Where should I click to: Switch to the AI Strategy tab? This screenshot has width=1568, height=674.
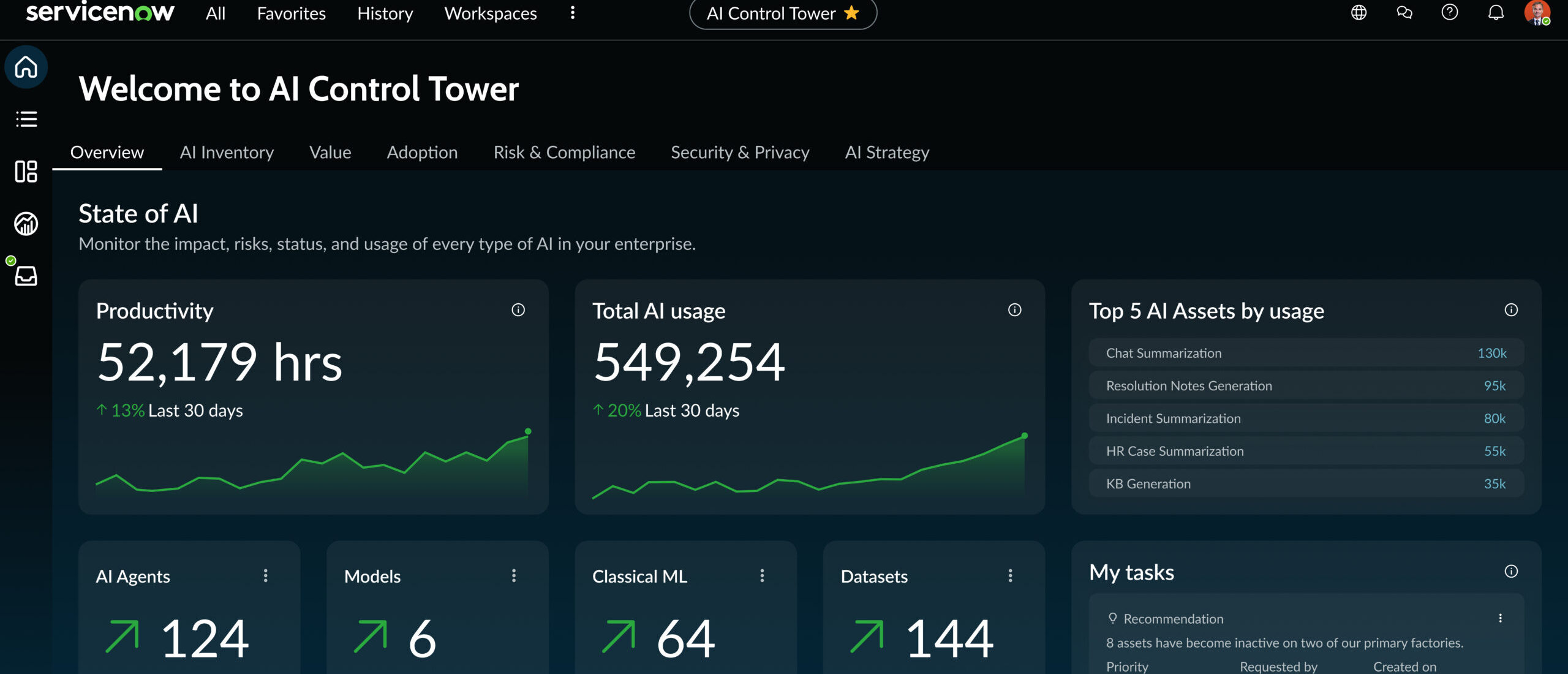click(887, 152)
